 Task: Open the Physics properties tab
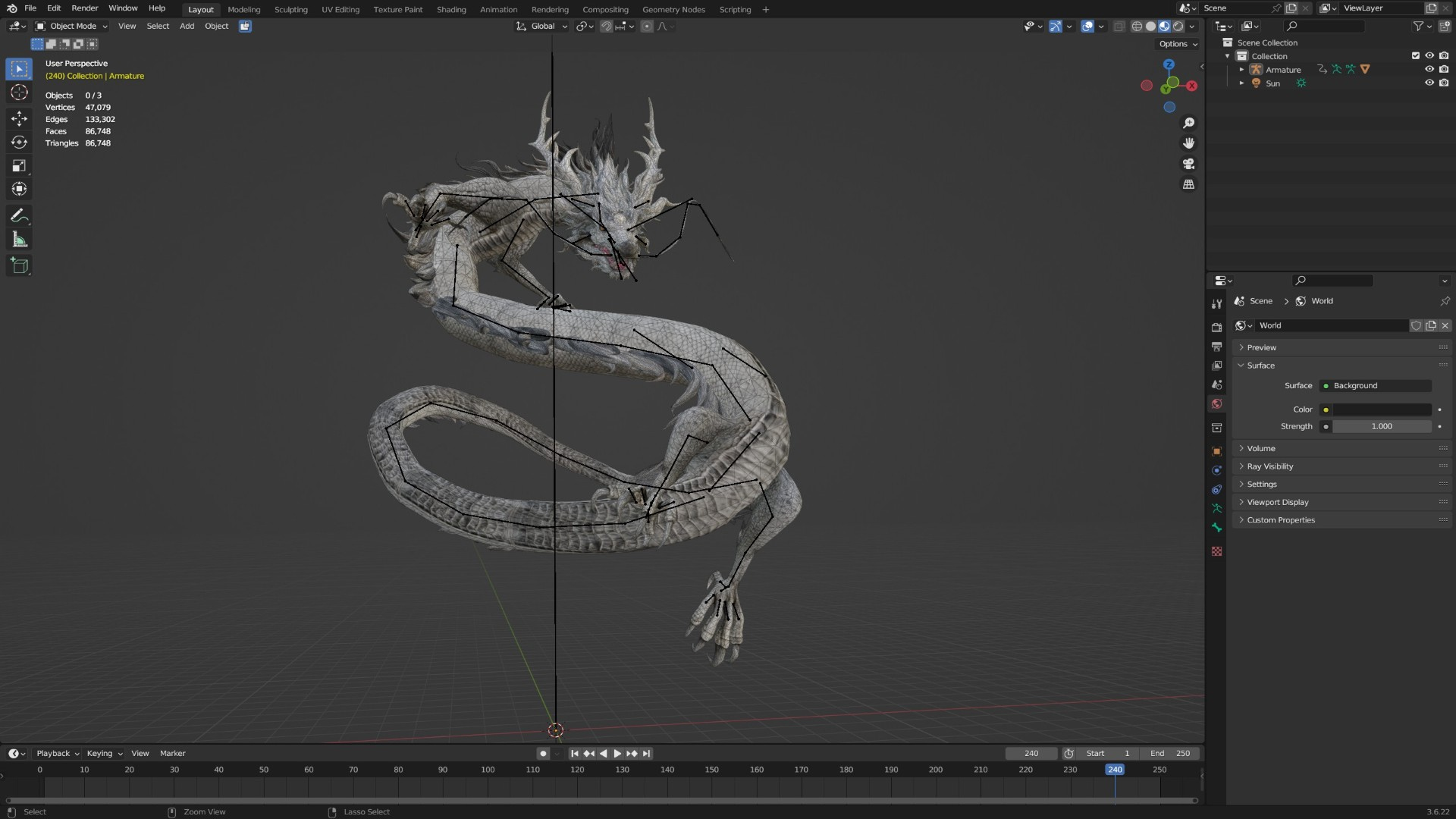coord(1216,470)
